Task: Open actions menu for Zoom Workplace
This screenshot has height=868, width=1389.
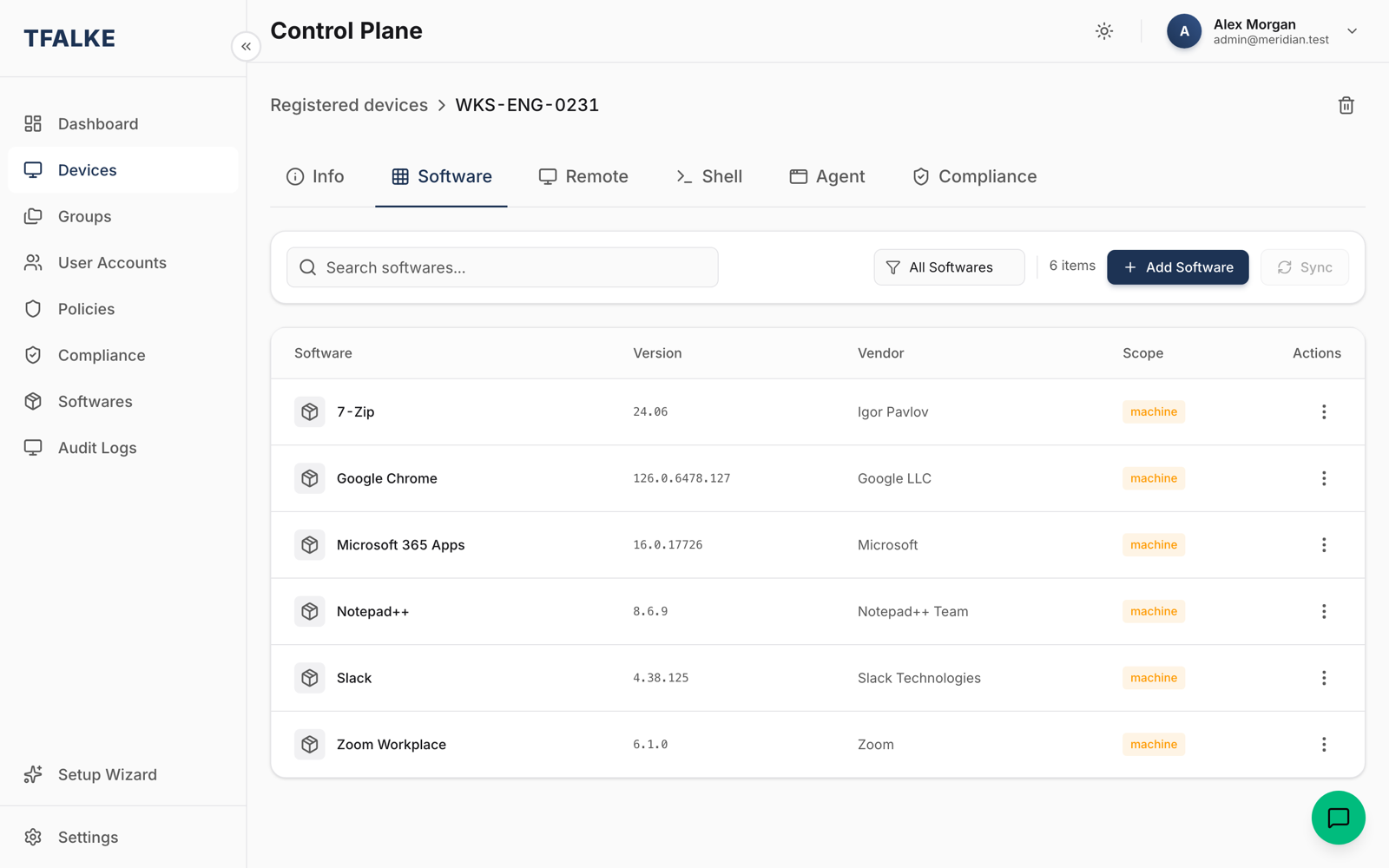Action: pyautogui.click(x=1324, y=745)
